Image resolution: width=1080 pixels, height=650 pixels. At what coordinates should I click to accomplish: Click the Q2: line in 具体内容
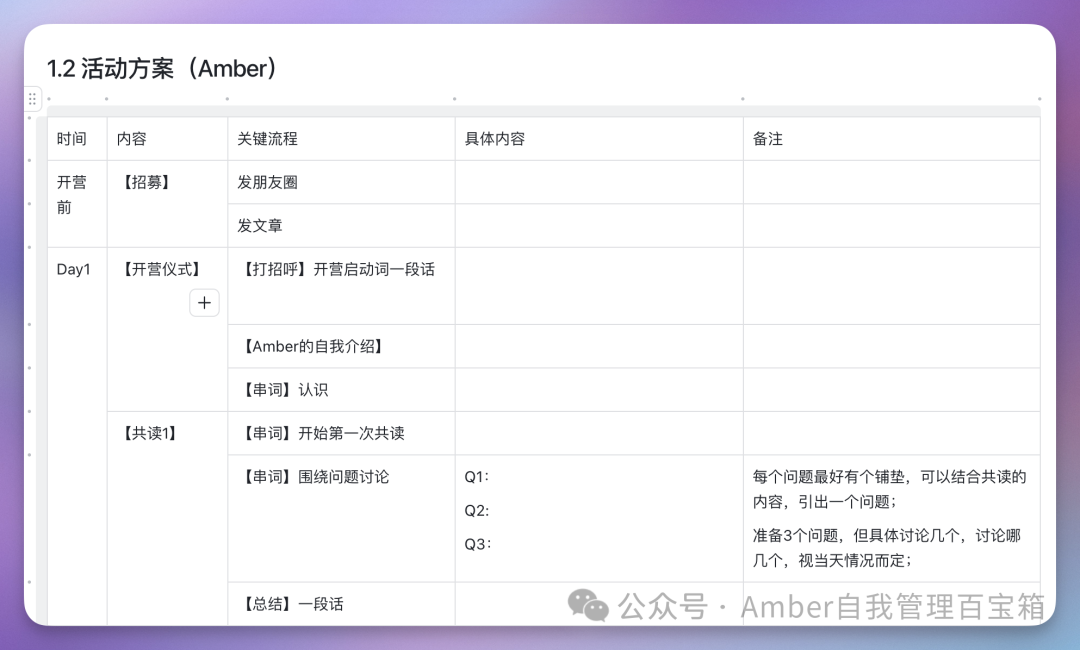point(477,511)
